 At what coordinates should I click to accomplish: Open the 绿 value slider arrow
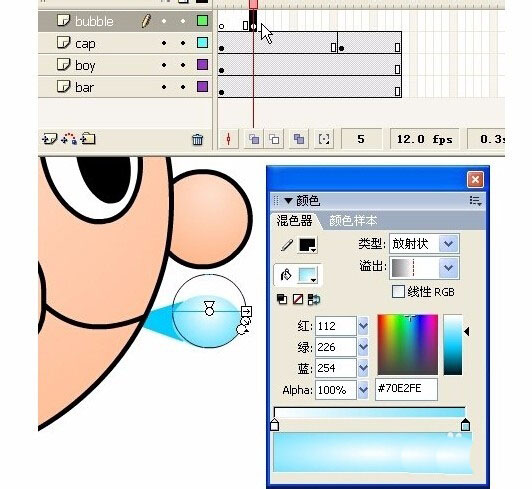363,347
